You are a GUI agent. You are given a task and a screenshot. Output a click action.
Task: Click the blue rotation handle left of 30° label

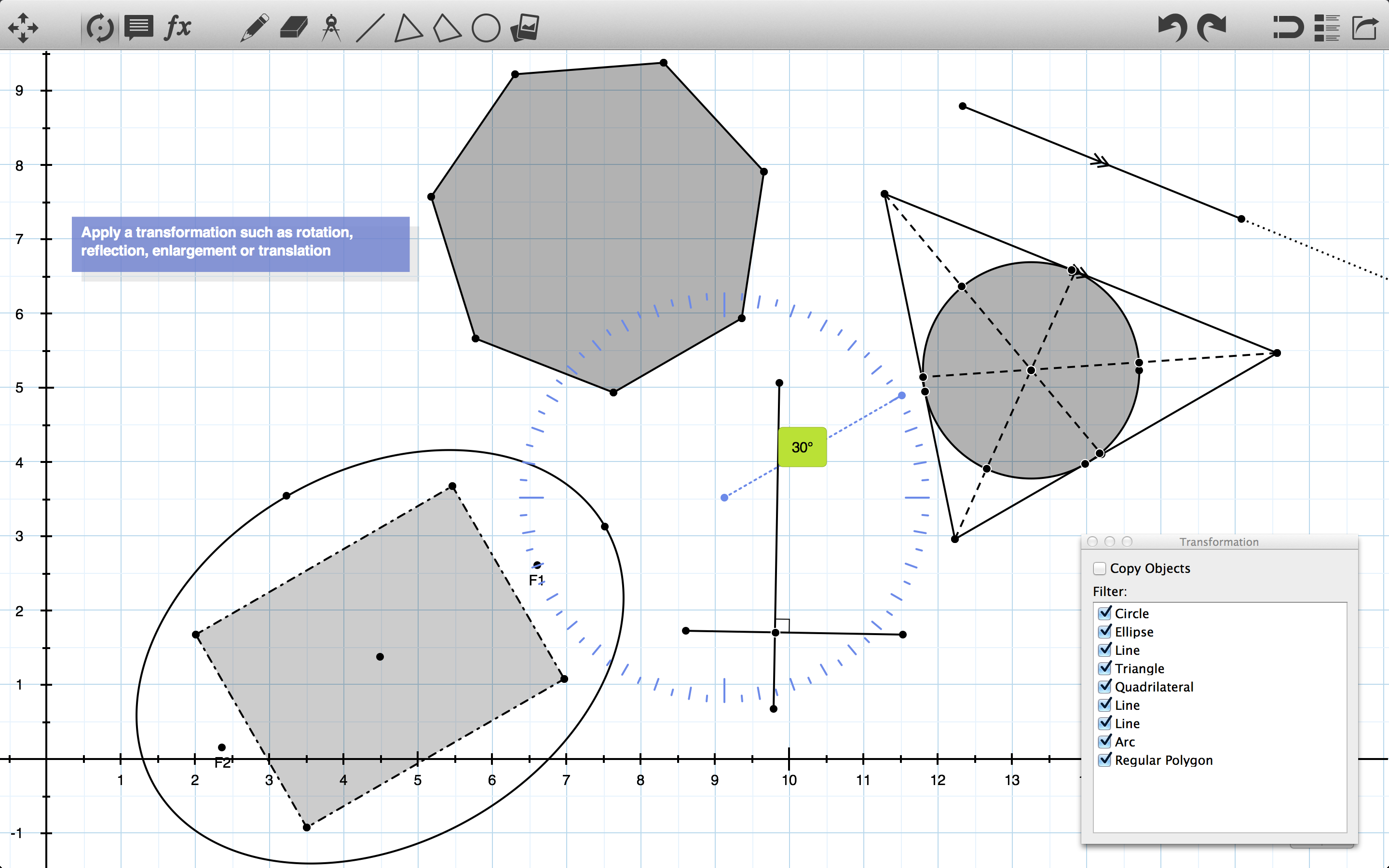click(724, 498)
